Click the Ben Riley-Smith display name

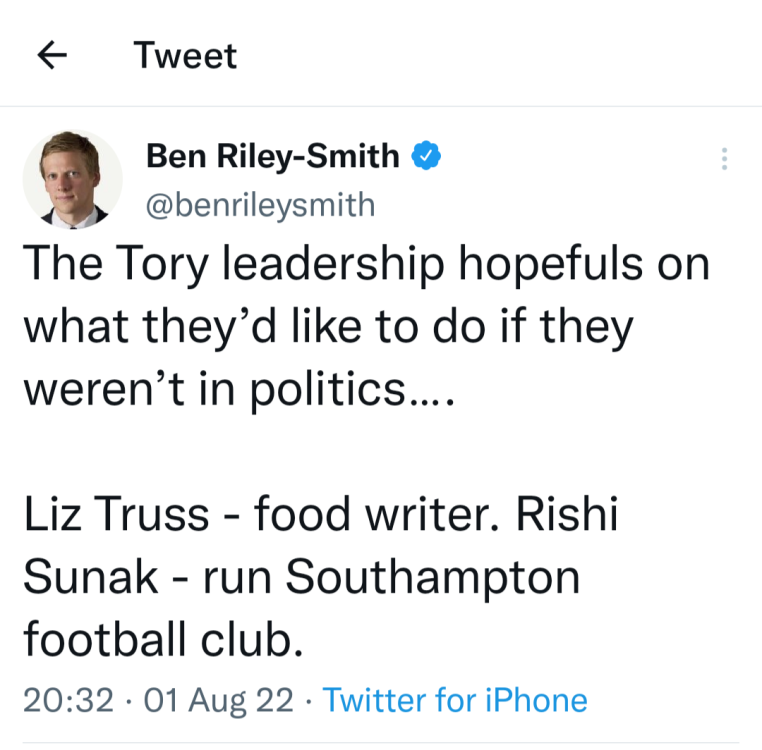272,156
